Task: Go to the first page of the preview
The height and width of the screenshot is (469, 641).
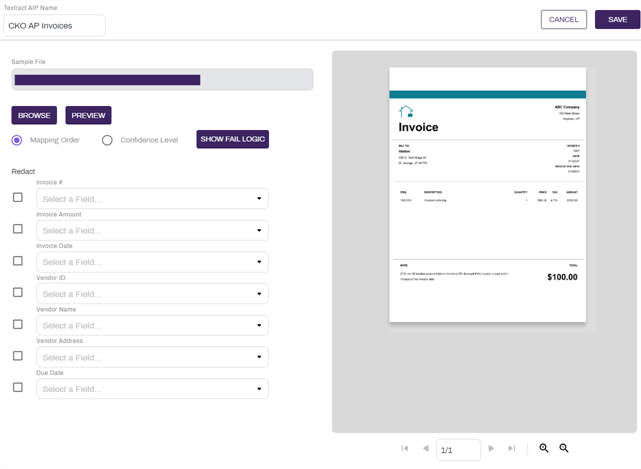Action: pyautogui.click(x=405, y=448)
